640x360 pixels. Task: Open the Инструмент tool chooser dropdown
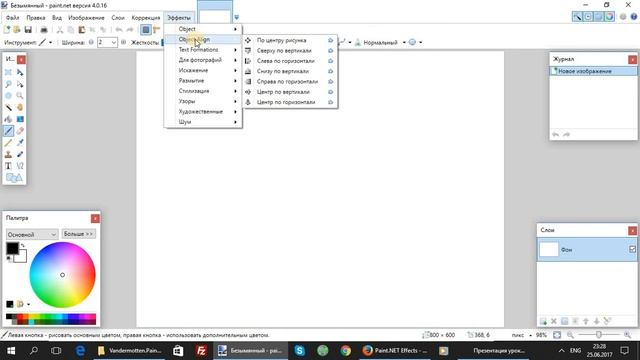45,42
